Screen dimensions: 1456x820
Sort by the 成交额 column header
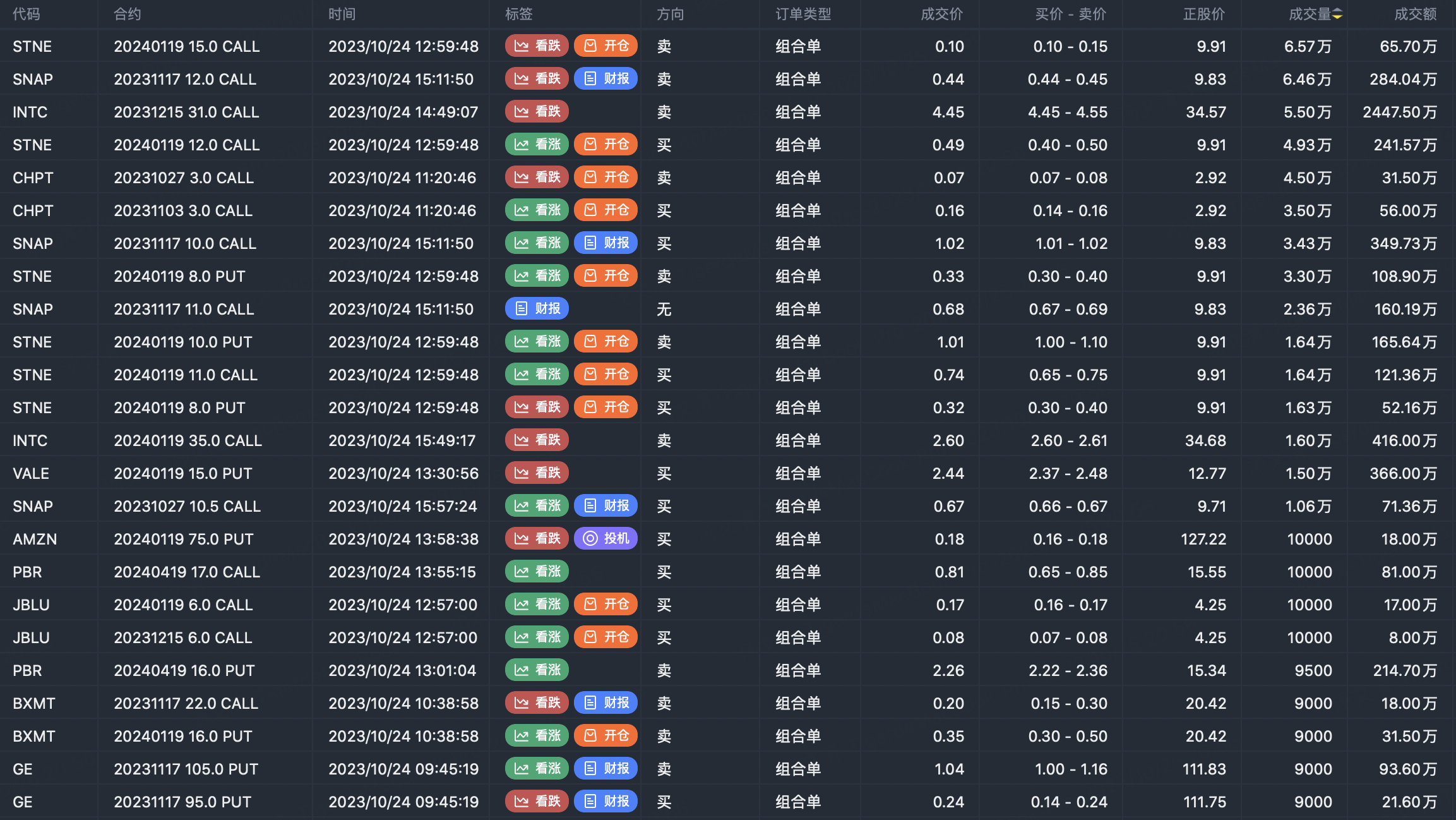pos(1416,14)
